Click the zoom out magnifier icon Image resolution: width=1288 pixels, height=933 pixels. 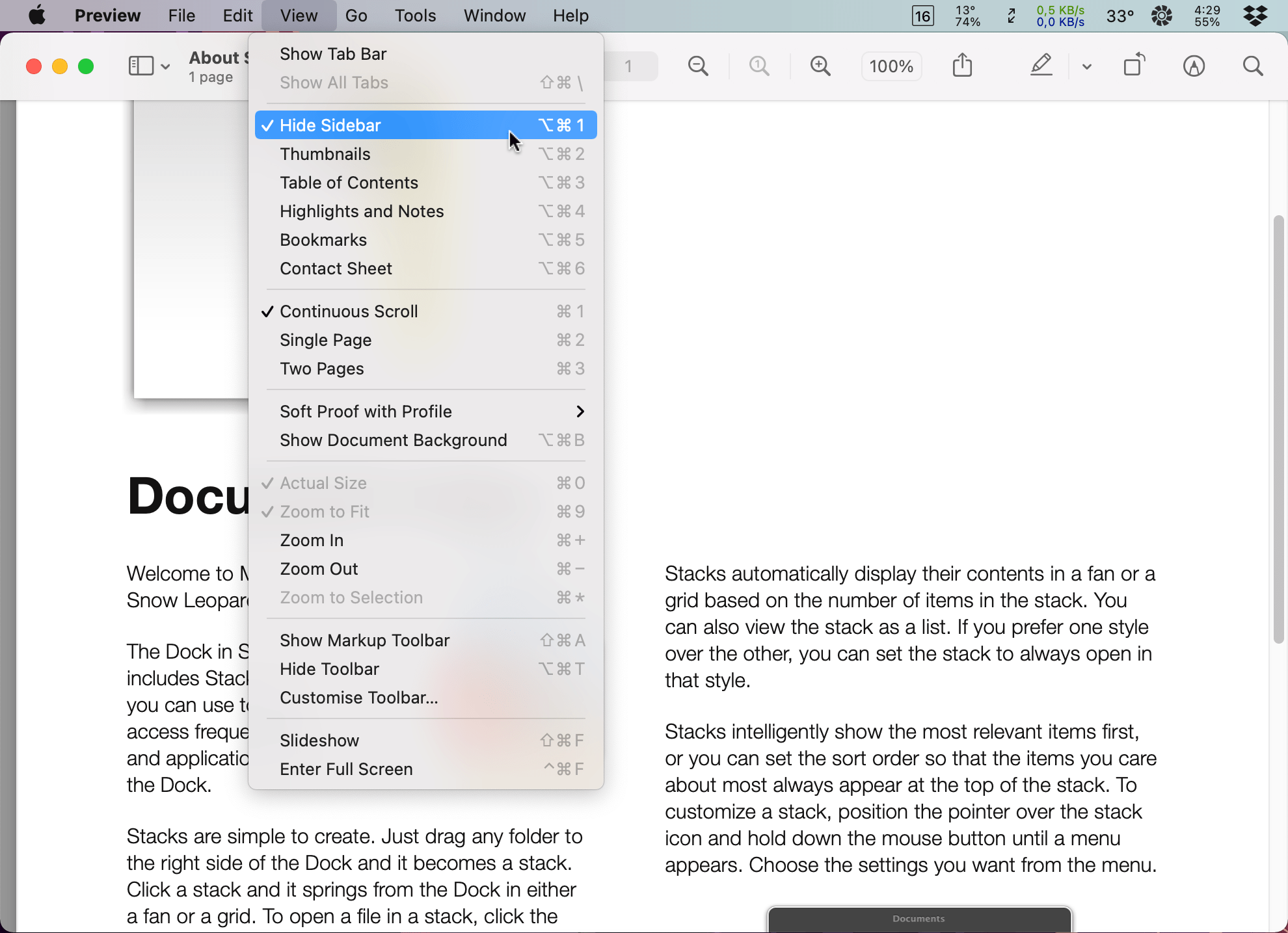pyautogui.click(x=698, y=66)
